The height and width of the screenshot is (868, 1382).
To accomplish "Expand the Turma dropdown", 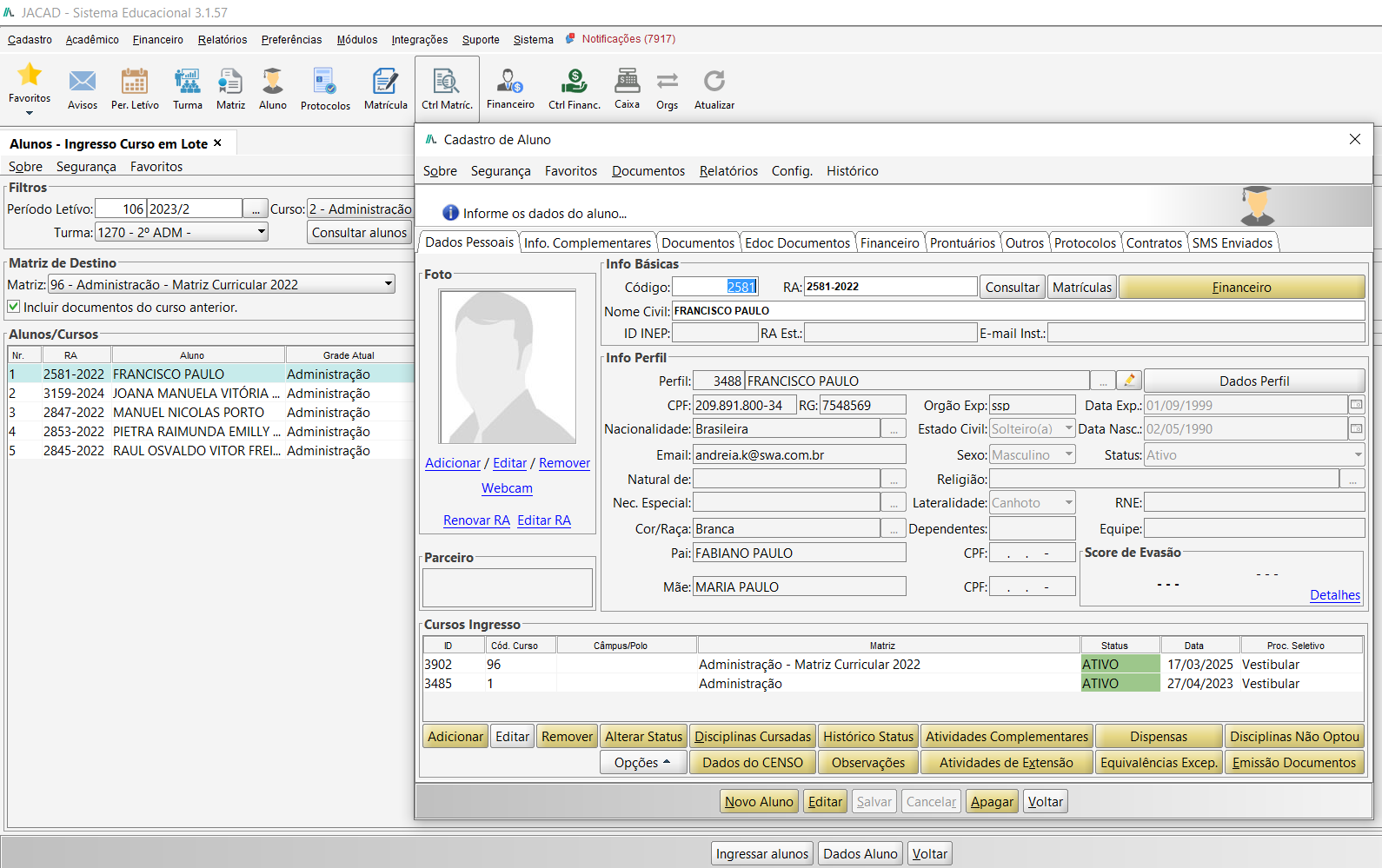I will 261,232.
